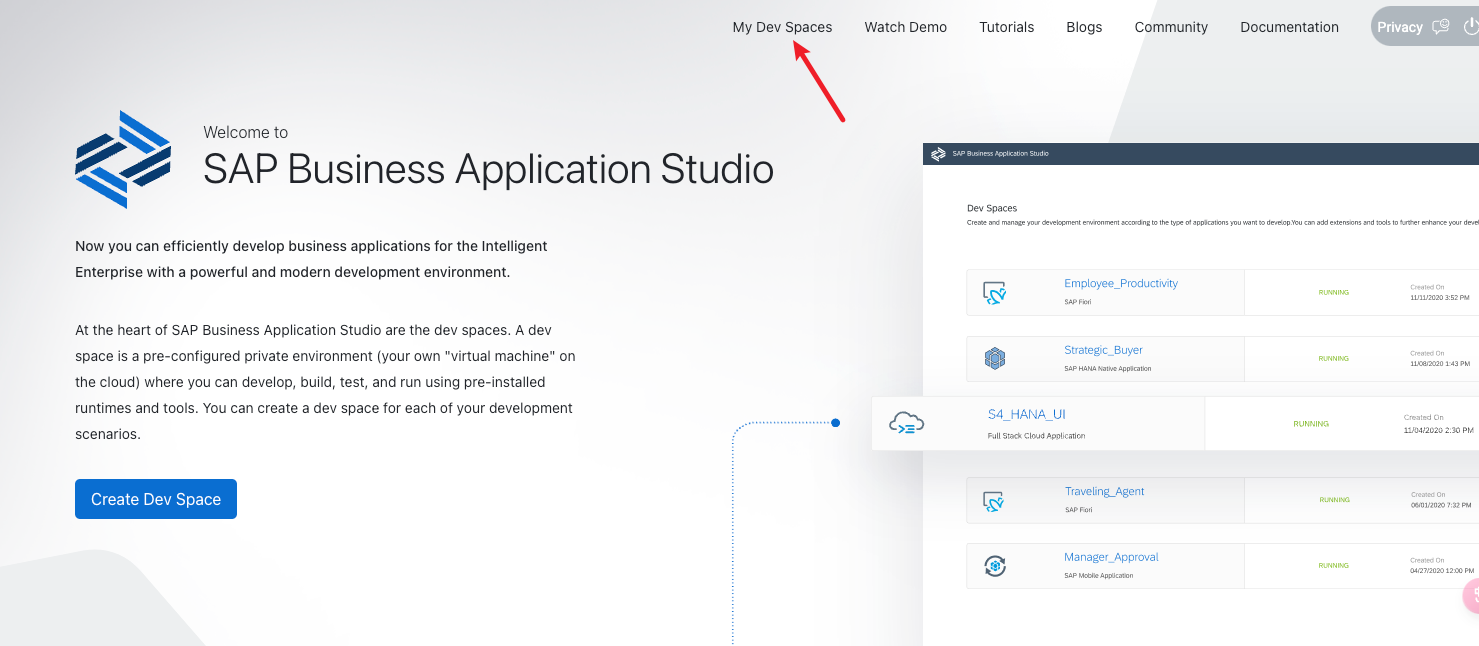Click the SAP Business Application Studio logo
Viewport: 1479px width, 646px height.
[123, 159]
